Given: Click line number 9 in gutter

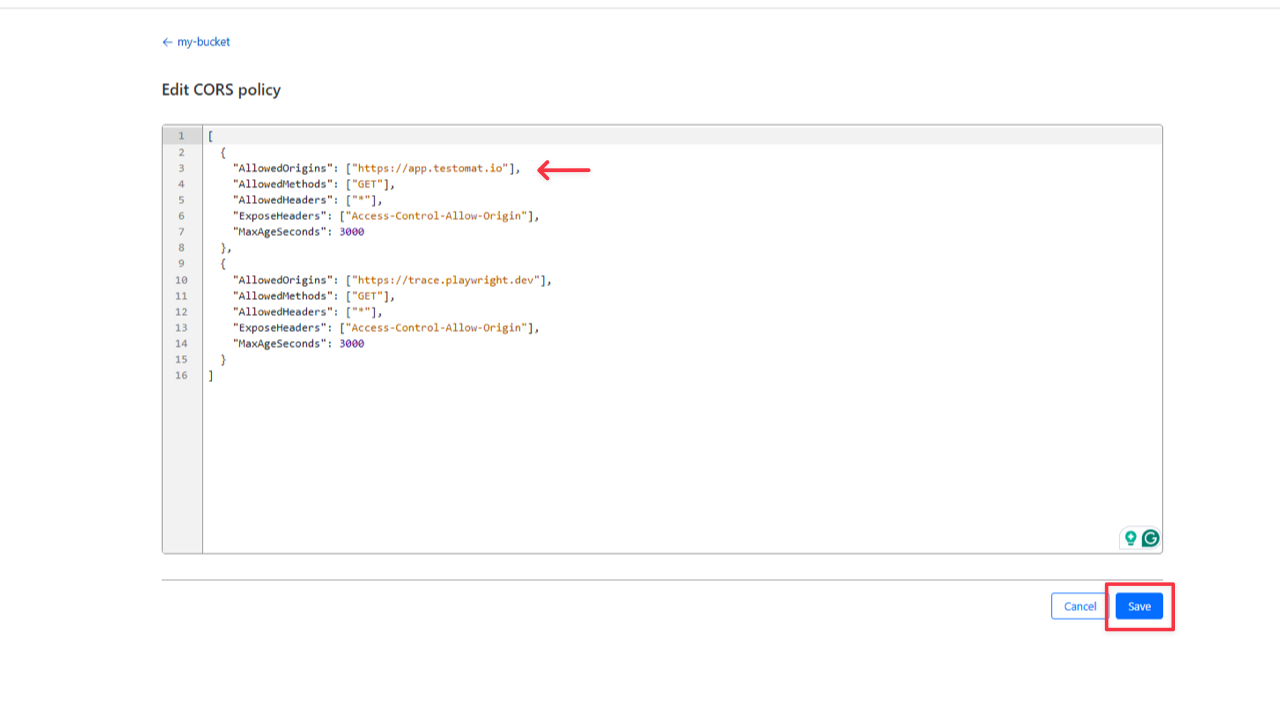Looking at the screenshot, I should click(x=181, y=264).
